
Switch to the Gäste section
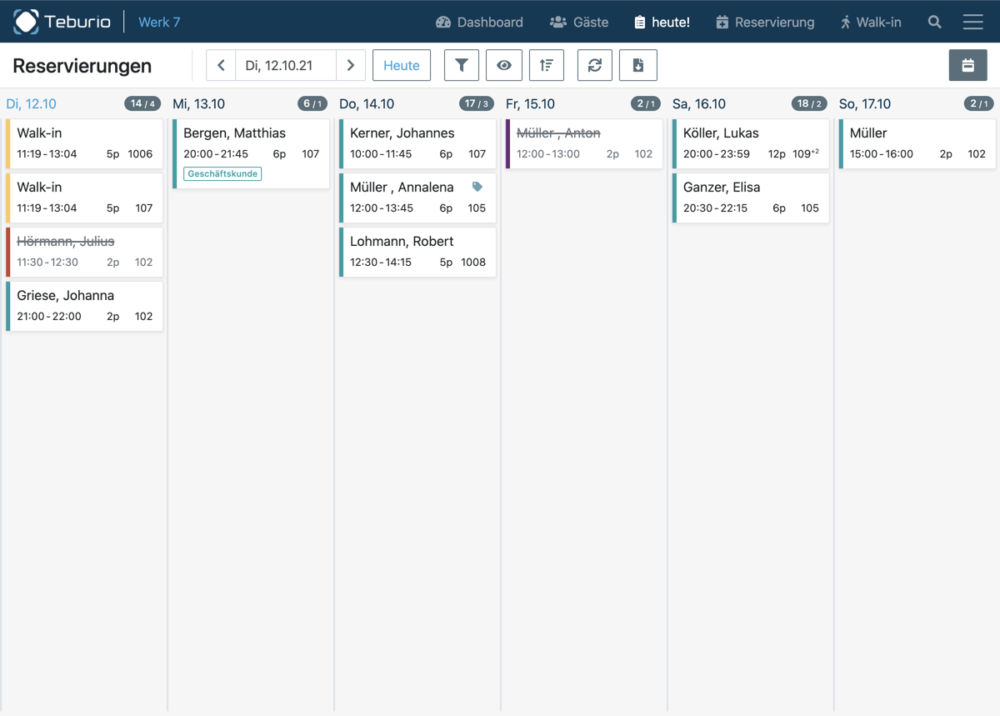578,22
